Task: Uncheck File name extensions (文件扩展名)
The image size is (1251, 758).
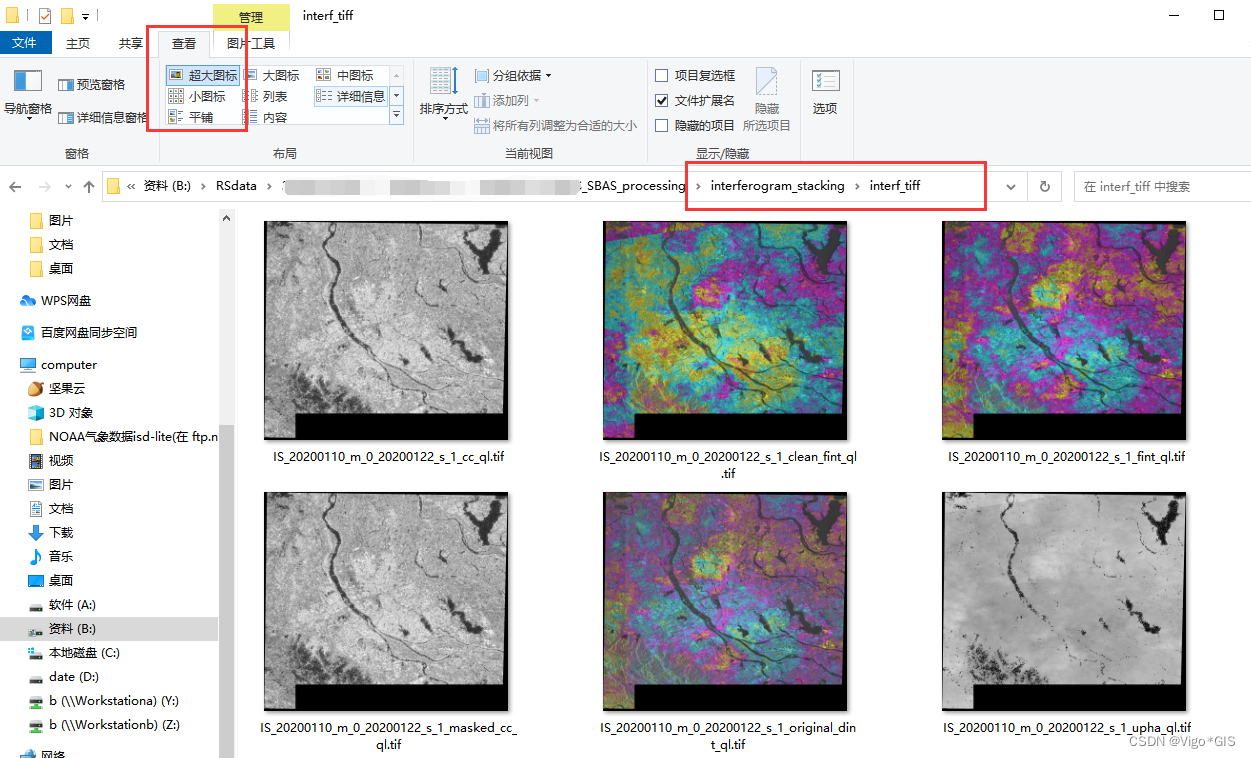Action: [695, 100]
